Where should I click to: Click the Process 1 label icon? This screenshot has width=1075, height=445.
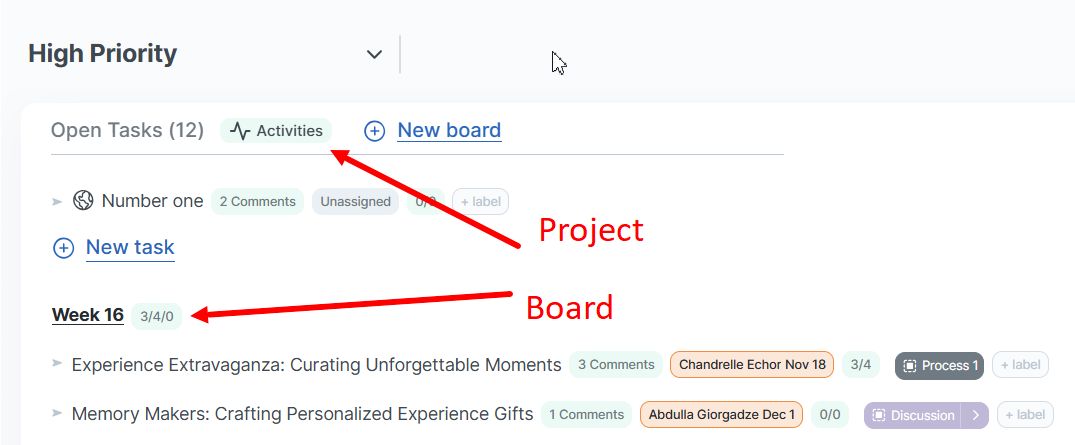tap(908, 366)
